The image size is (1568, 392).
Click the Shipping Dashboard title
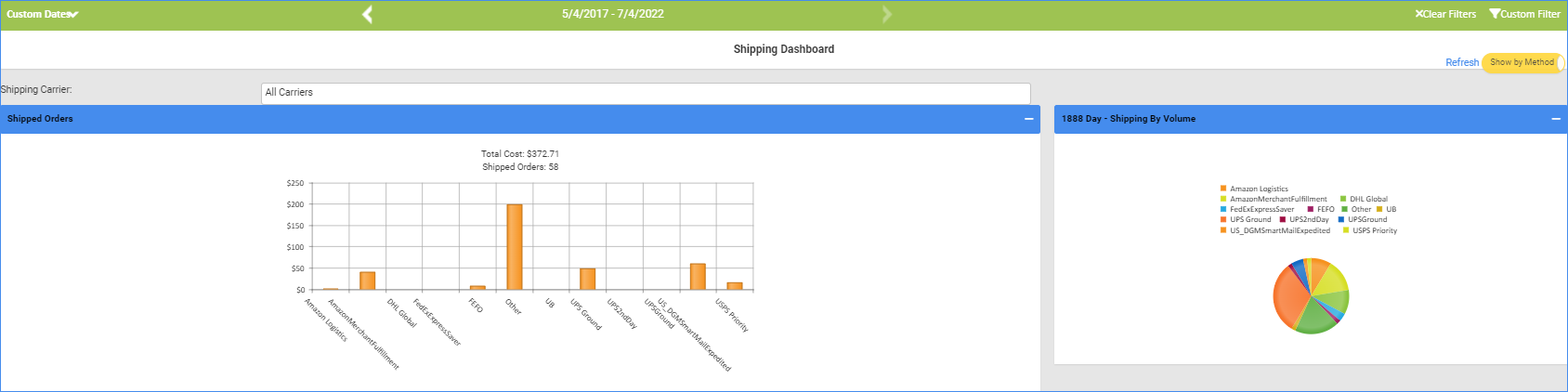click(784, 49)
